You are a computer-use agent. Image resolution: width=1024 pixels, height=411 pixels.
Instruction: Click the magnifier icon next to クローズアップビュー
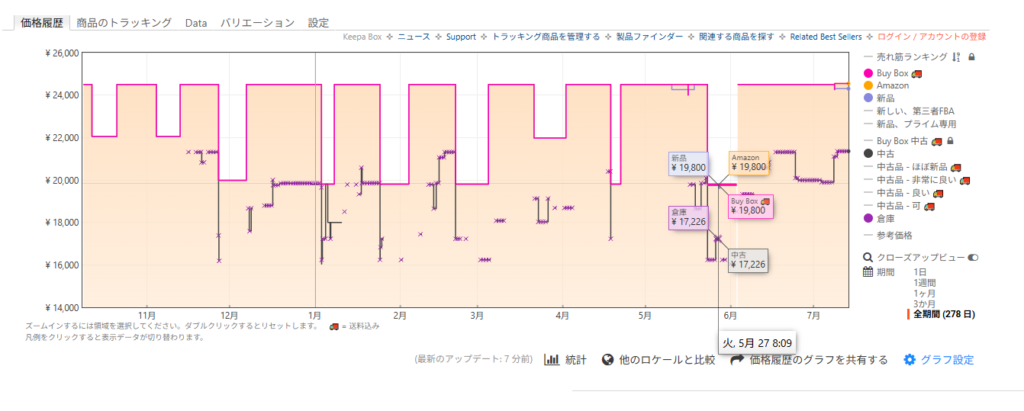click(867, 257)
